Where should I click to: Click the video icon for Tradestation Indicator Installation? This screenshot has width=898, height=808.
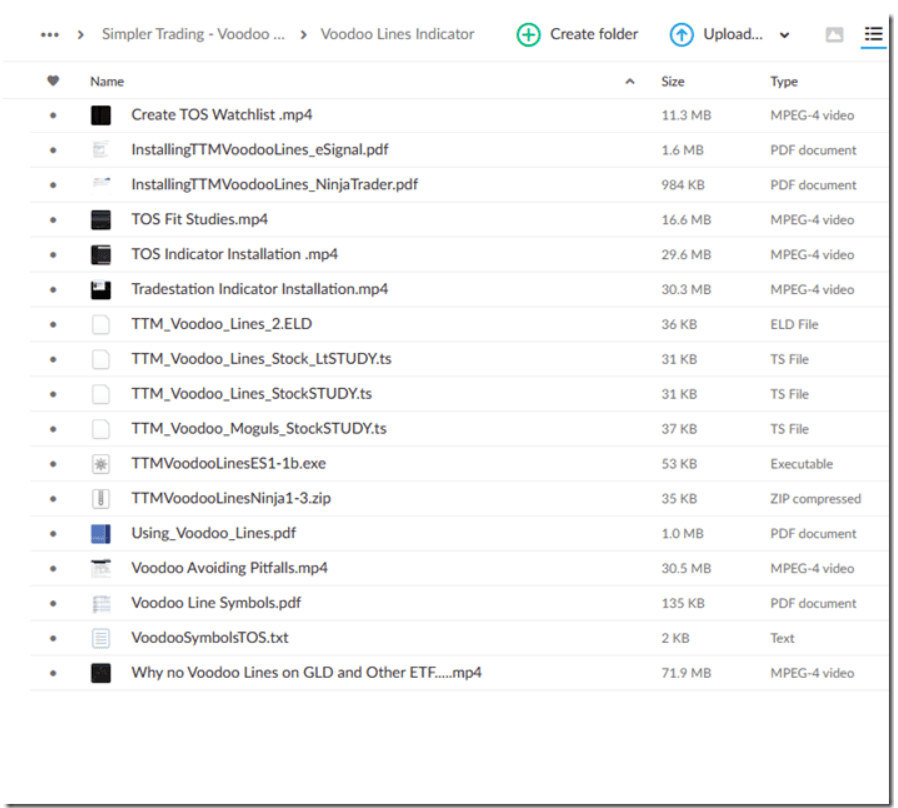point(100,288)
